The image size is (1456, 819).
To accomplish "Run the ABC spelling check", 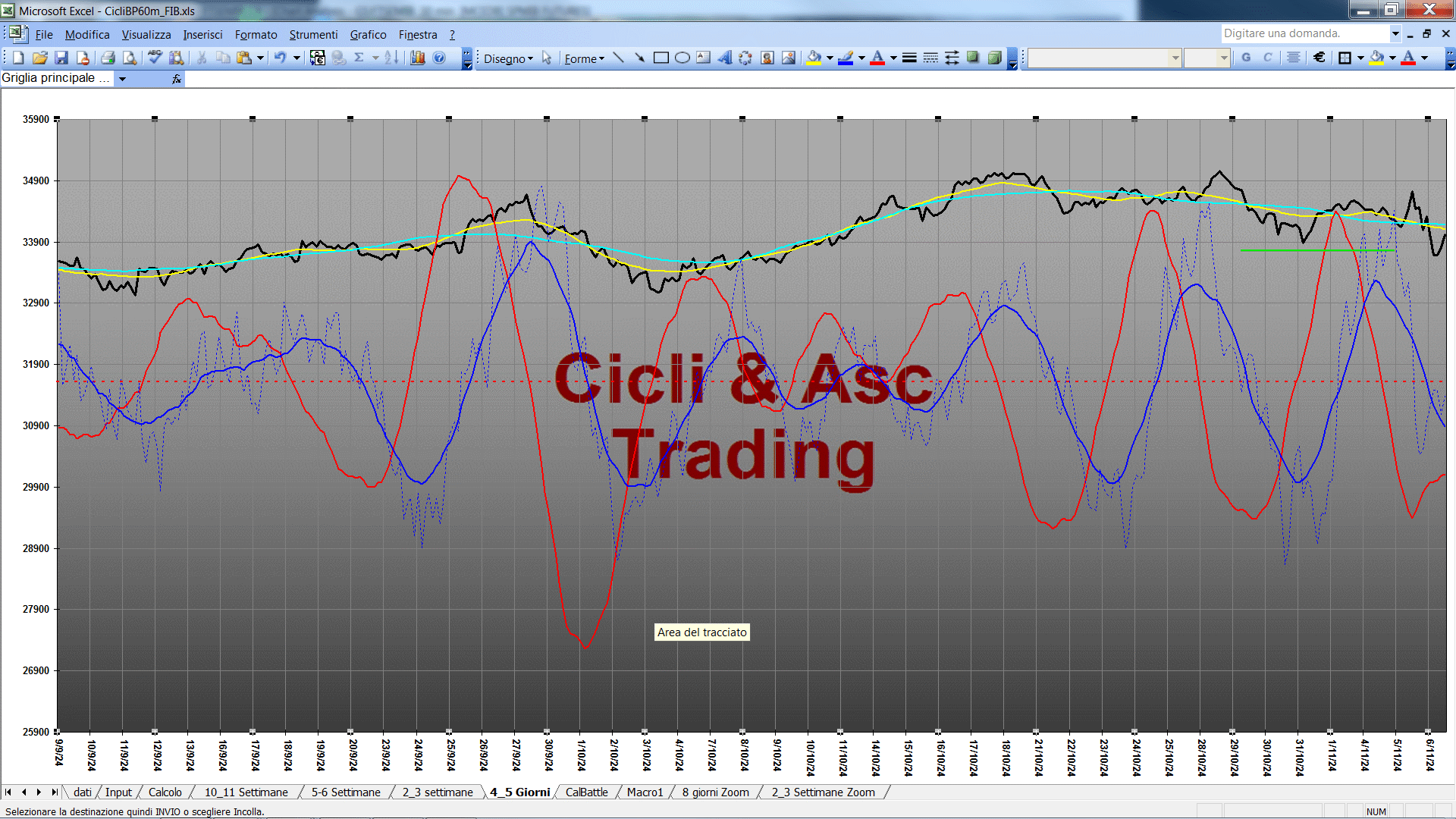I will 155,58.
